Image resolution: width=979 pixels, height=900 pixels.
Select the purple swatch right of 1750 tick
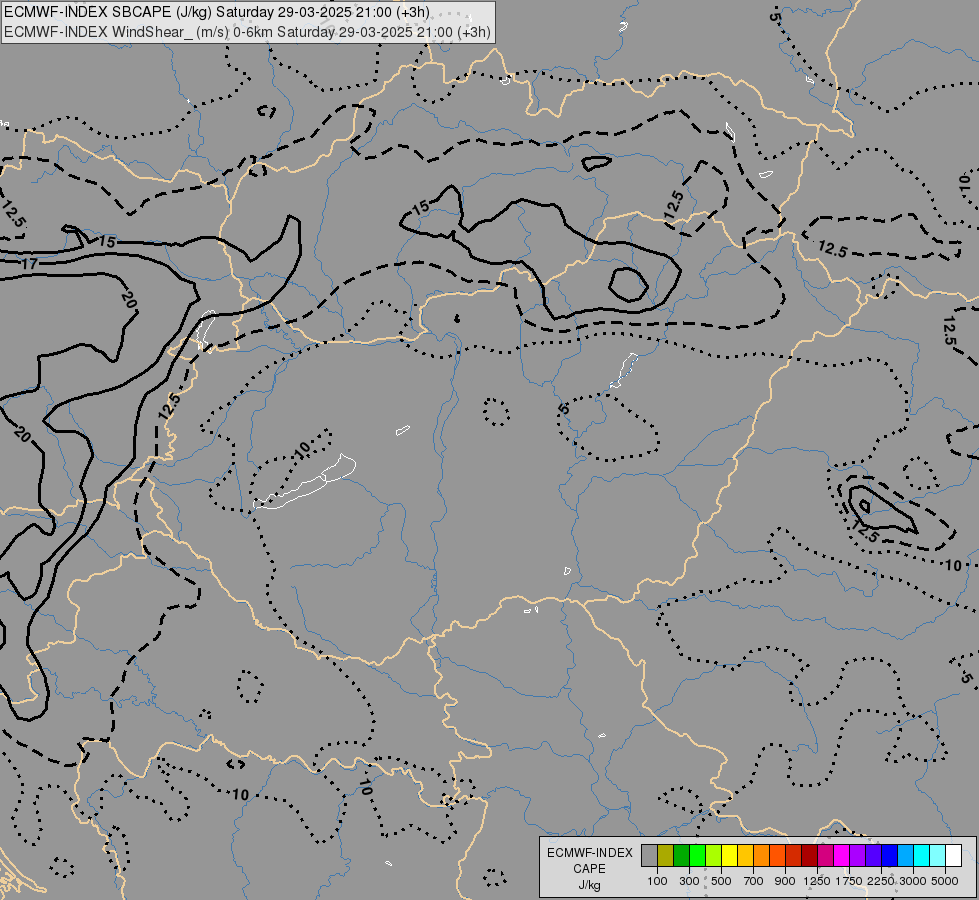pyautogui.click(x=857, y=855)
